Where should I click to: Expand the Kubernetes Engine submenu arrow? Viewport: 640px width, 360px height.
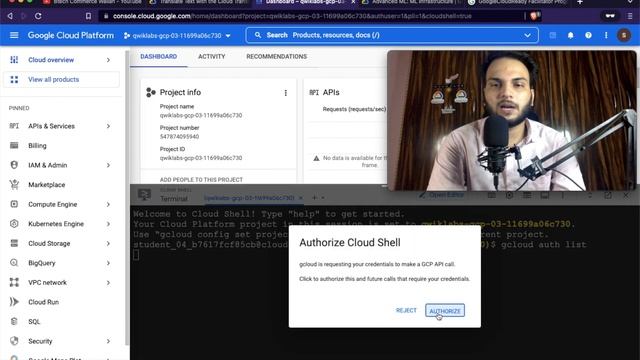(108, 224)
